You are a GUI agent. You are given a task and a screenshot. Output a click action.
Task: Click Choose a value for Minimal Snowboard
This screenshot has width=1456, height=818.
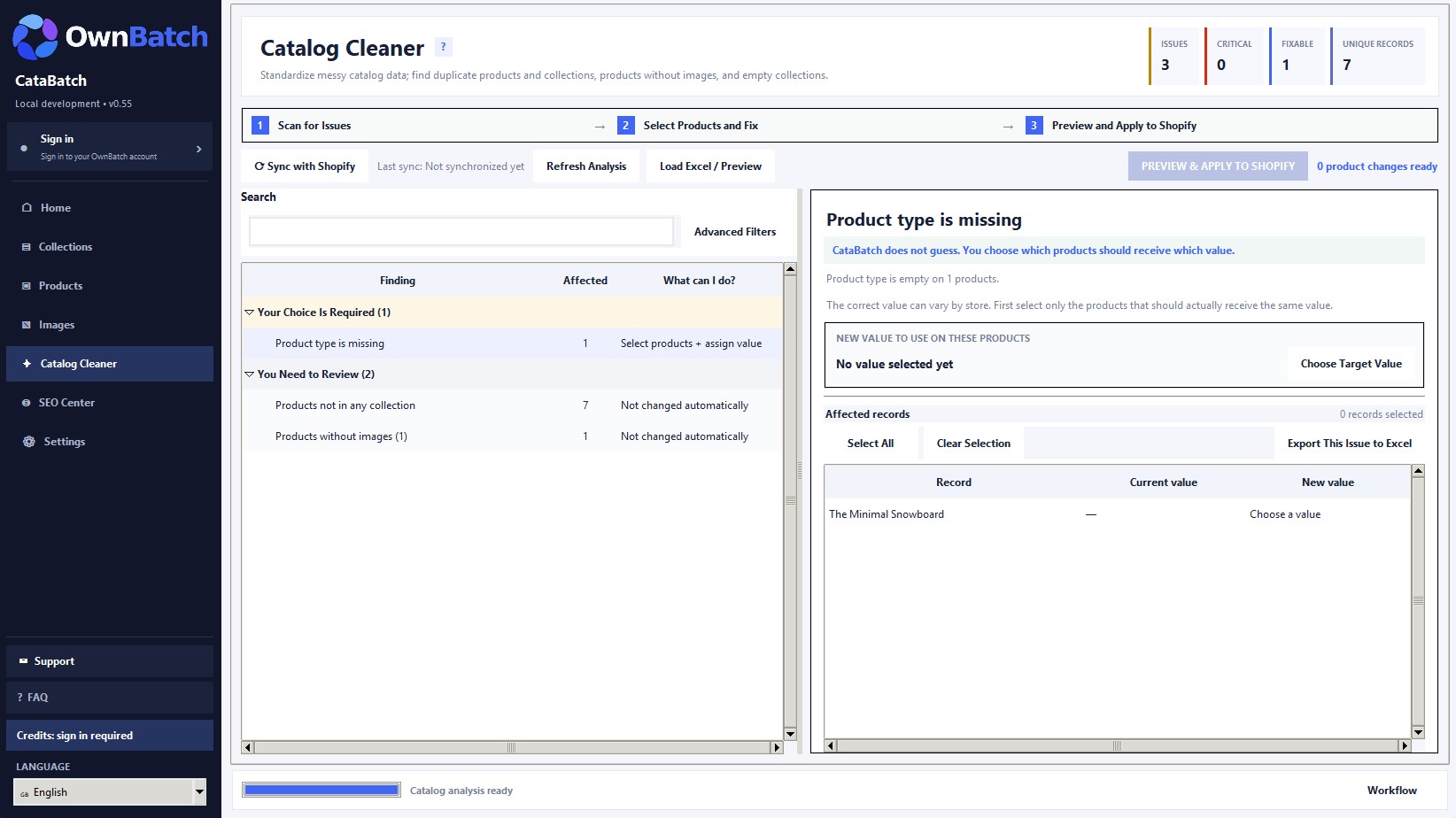tap(1285, 514)
